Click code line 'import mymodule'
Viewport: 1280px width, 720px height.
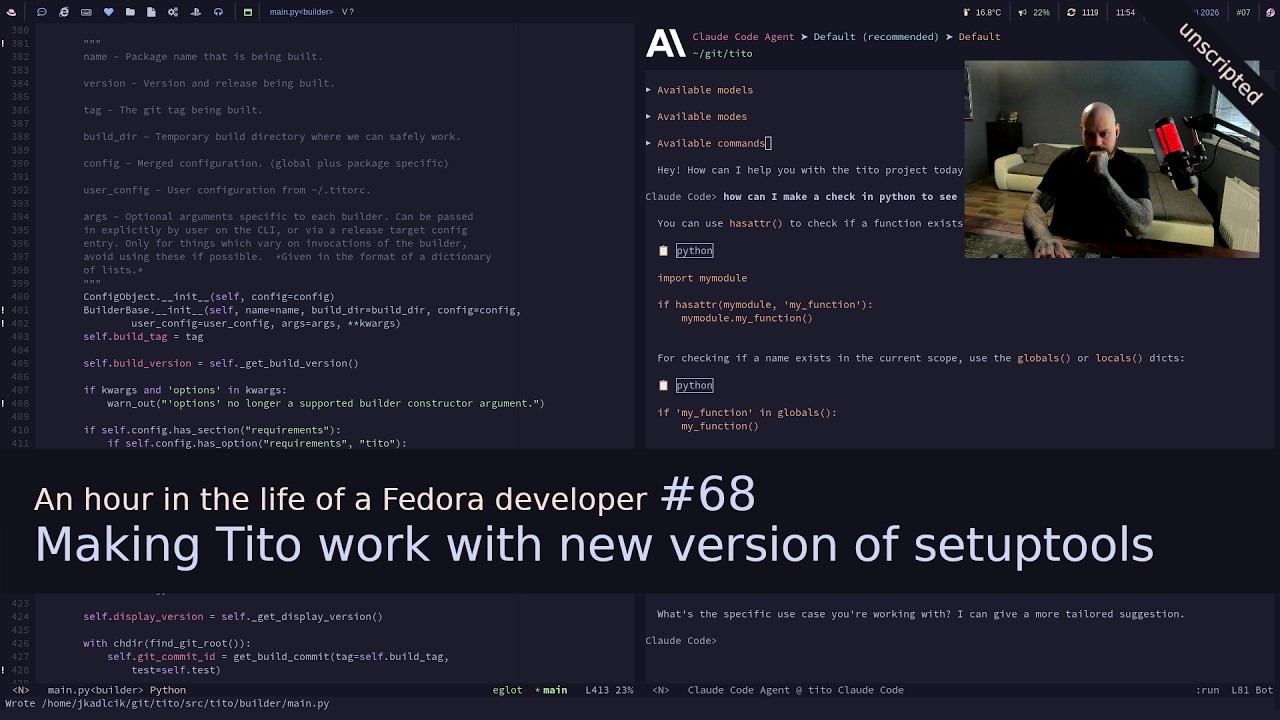(x=702, y=278)
